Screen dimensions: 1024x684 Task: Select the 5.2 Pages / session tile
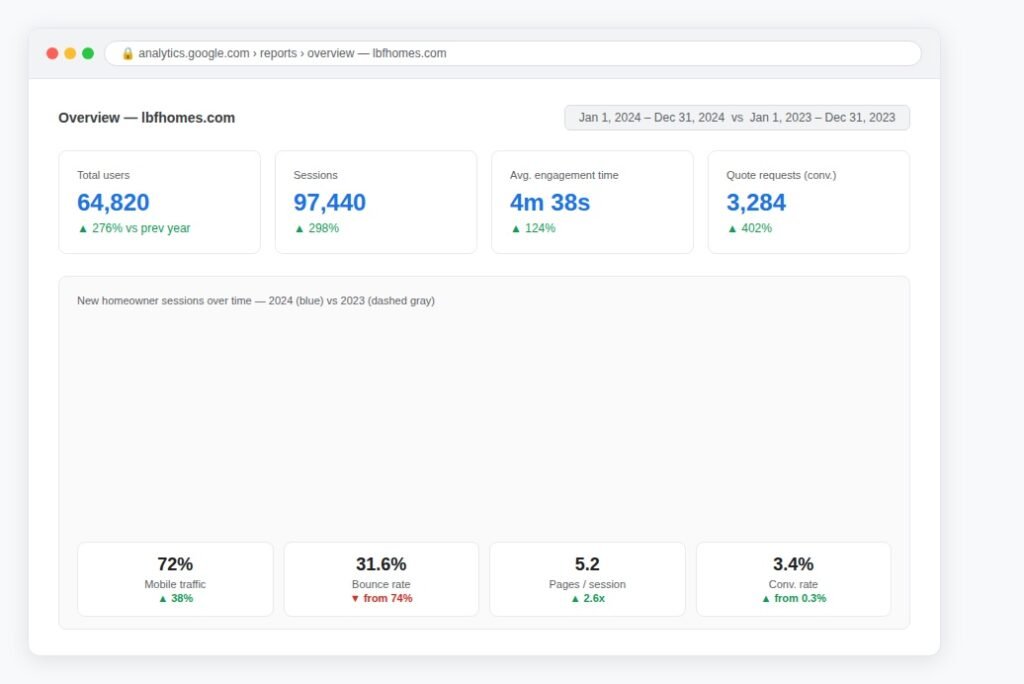pyautogui.click(x=587, y=579)
